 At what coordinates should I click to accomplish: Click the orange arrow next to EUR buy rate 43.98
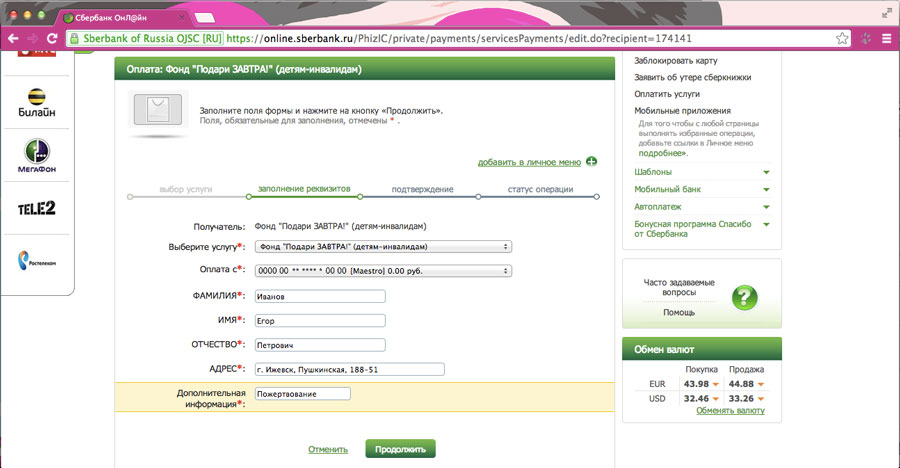pyautogui.click(x=716, y=384)
